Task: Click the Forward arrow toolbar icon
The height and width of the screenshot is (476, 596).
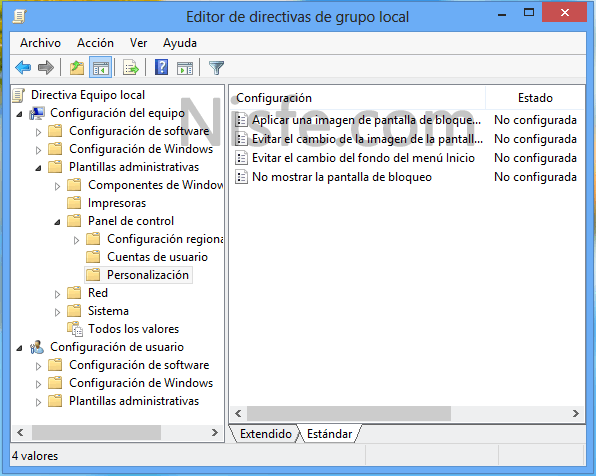Action: pos(46,68)
